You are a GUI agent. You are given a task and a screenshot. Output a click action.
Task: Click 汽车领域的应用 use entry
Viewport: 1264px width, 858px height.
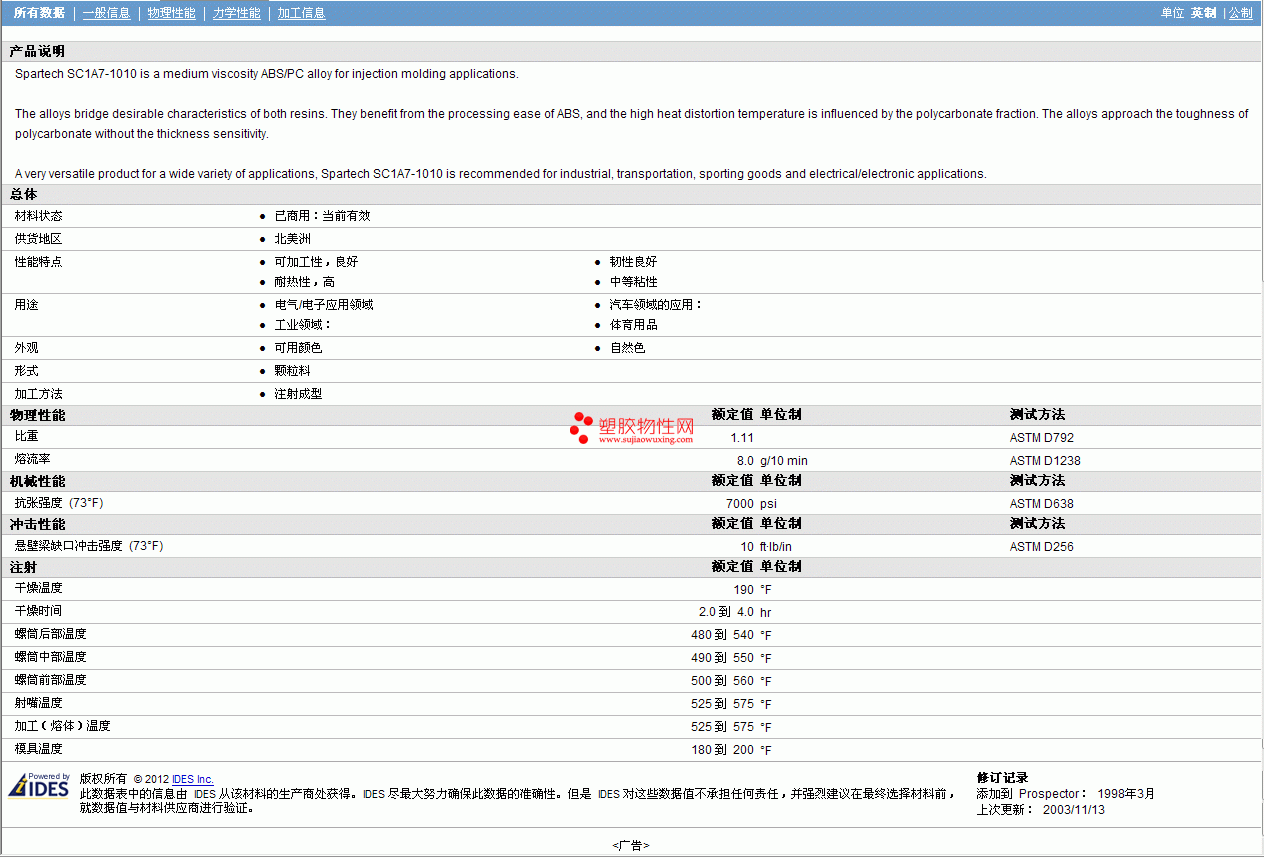(656, 305)
